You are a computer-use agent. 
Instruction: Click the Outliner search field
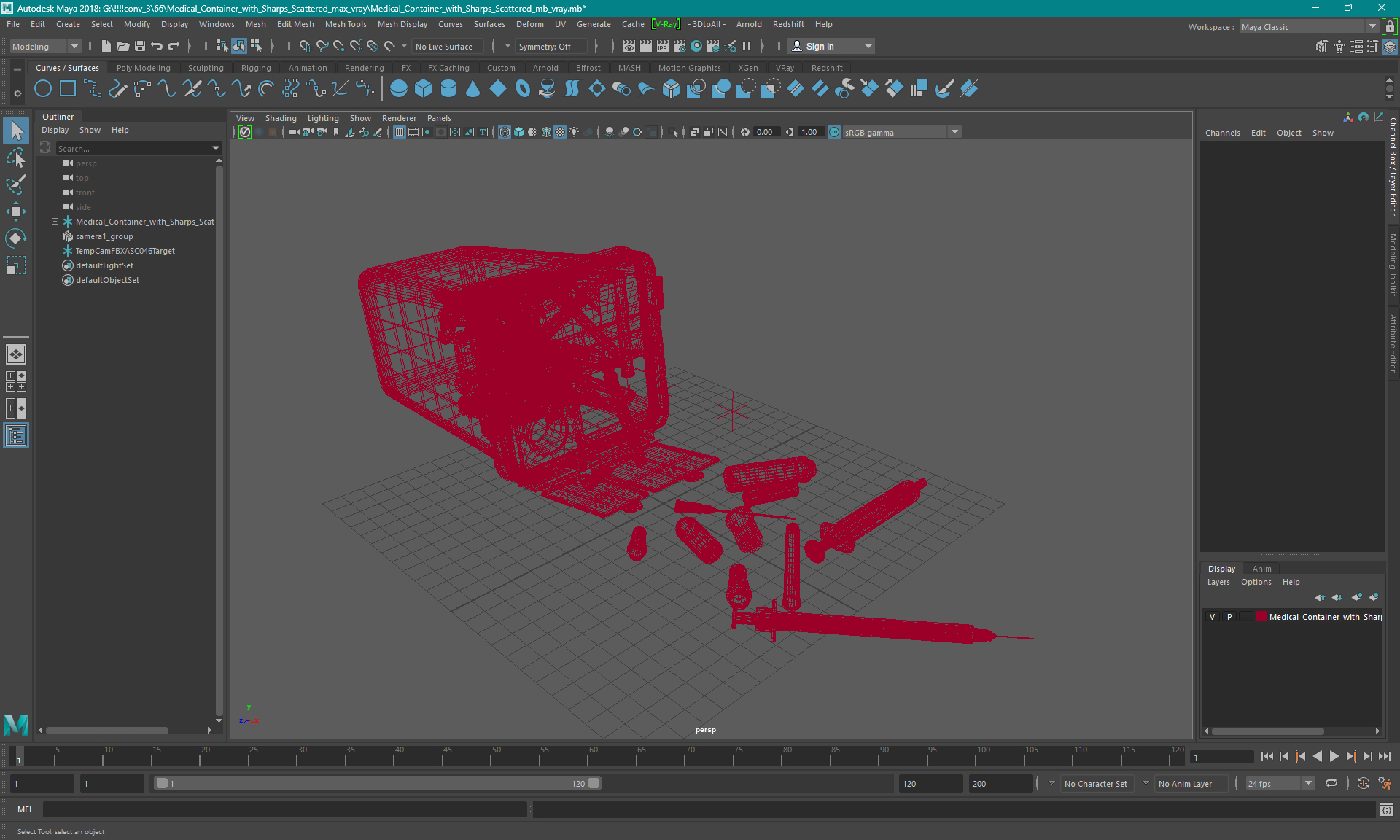click(133, 148)
